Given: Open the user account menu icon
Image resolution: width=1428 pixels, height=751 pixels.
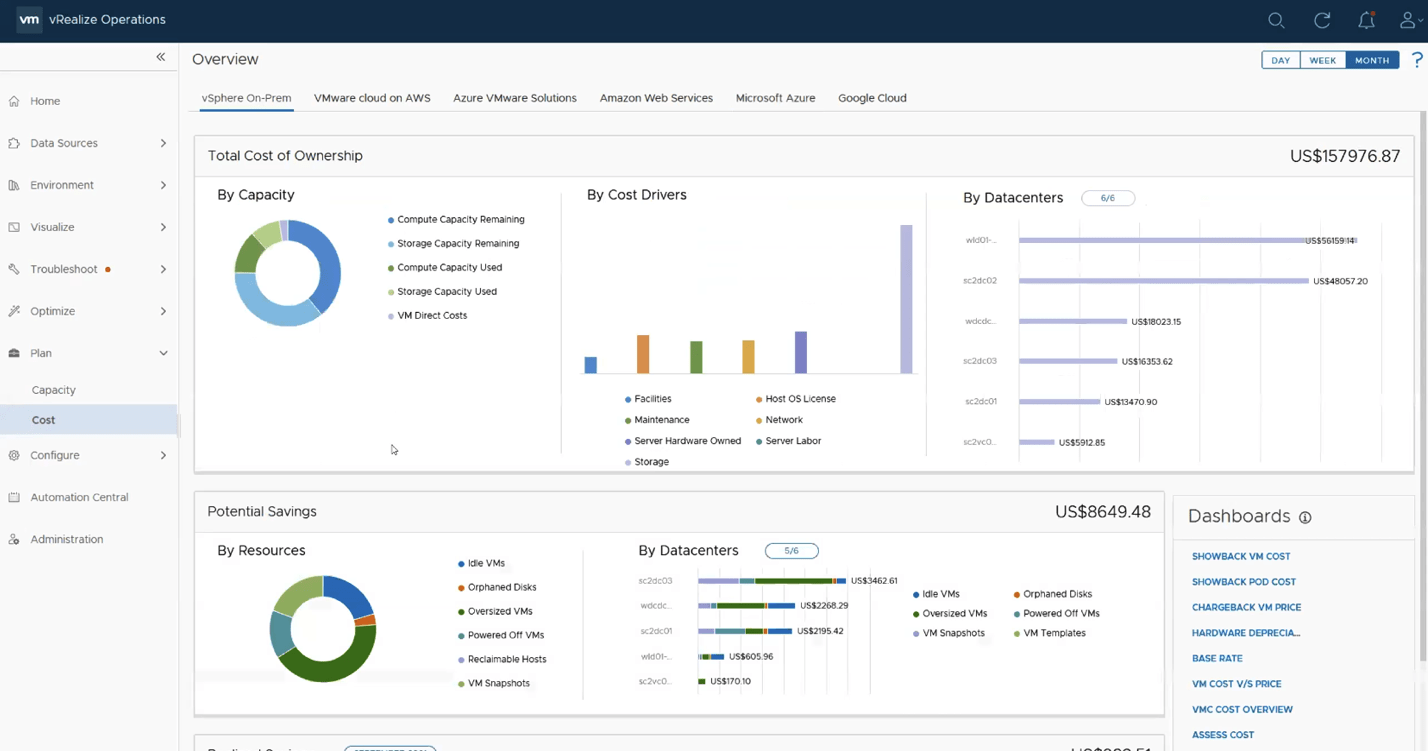Looking at the screenshot, I should (x=1409, y=20).
